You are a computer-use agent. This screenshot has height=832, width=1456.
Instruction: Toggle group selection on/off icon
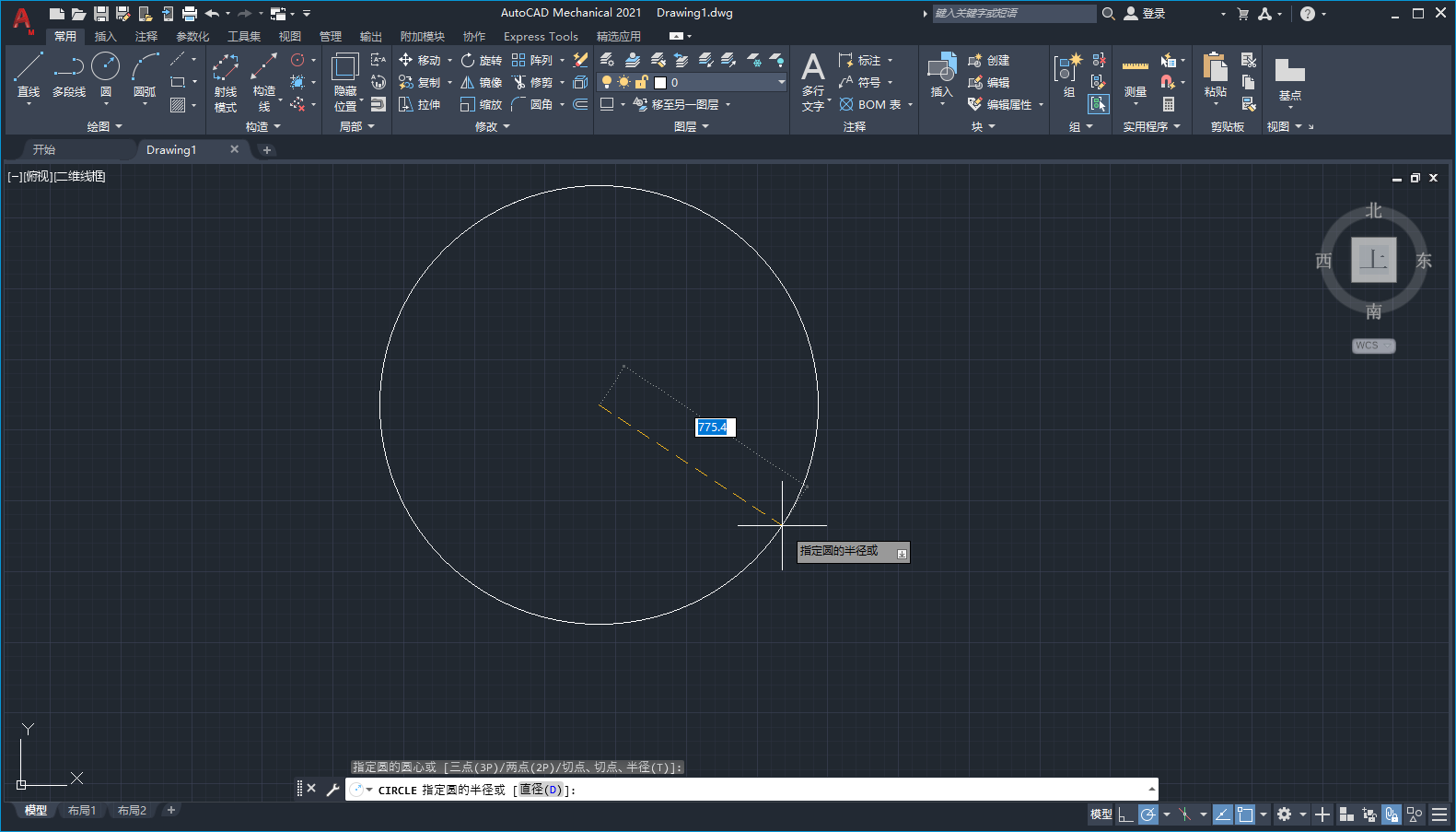click(x=1099, y=104)
